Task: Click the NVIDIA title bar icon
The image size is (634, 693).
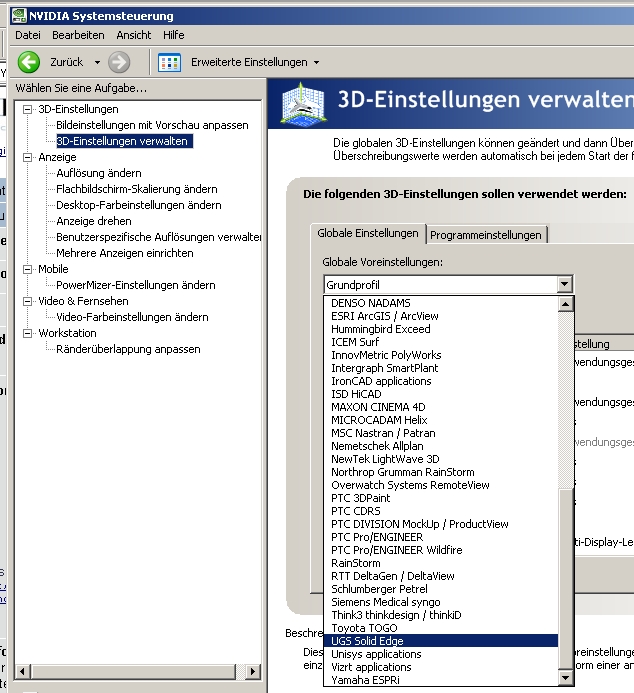Action: pyautogui.click(x=19, y=16)
